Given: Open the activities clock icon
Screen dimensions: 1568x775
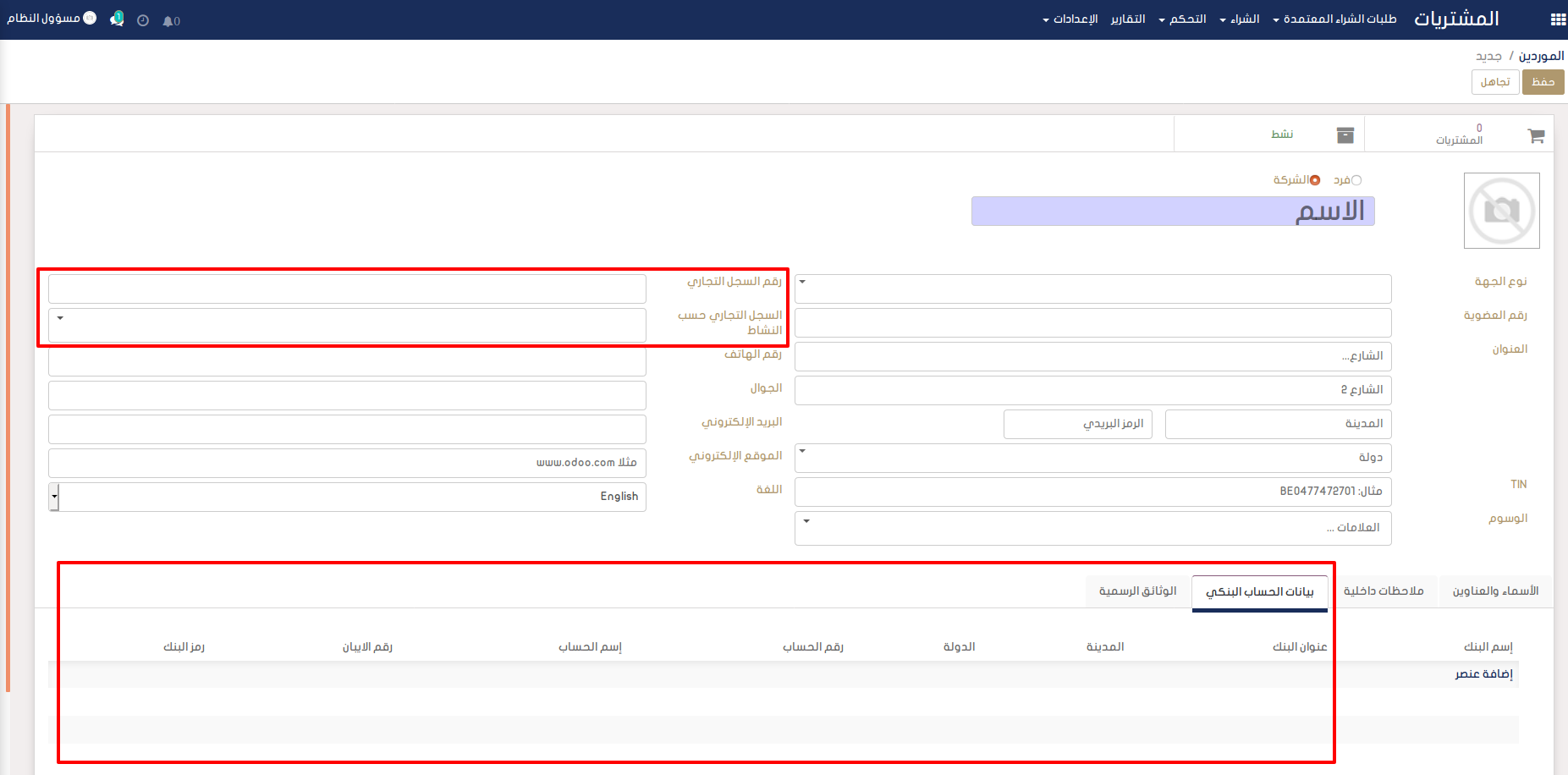Looking at the screenshot, I should point(143,20).
